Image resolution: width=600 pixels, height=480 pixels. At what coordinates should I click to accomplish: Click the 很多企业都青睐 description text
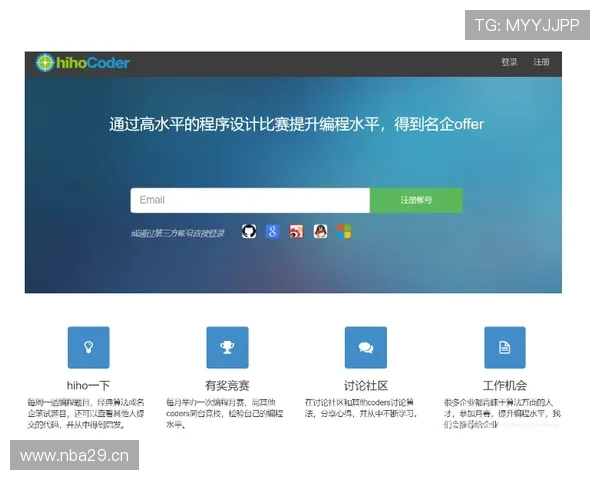click(502, 413)
